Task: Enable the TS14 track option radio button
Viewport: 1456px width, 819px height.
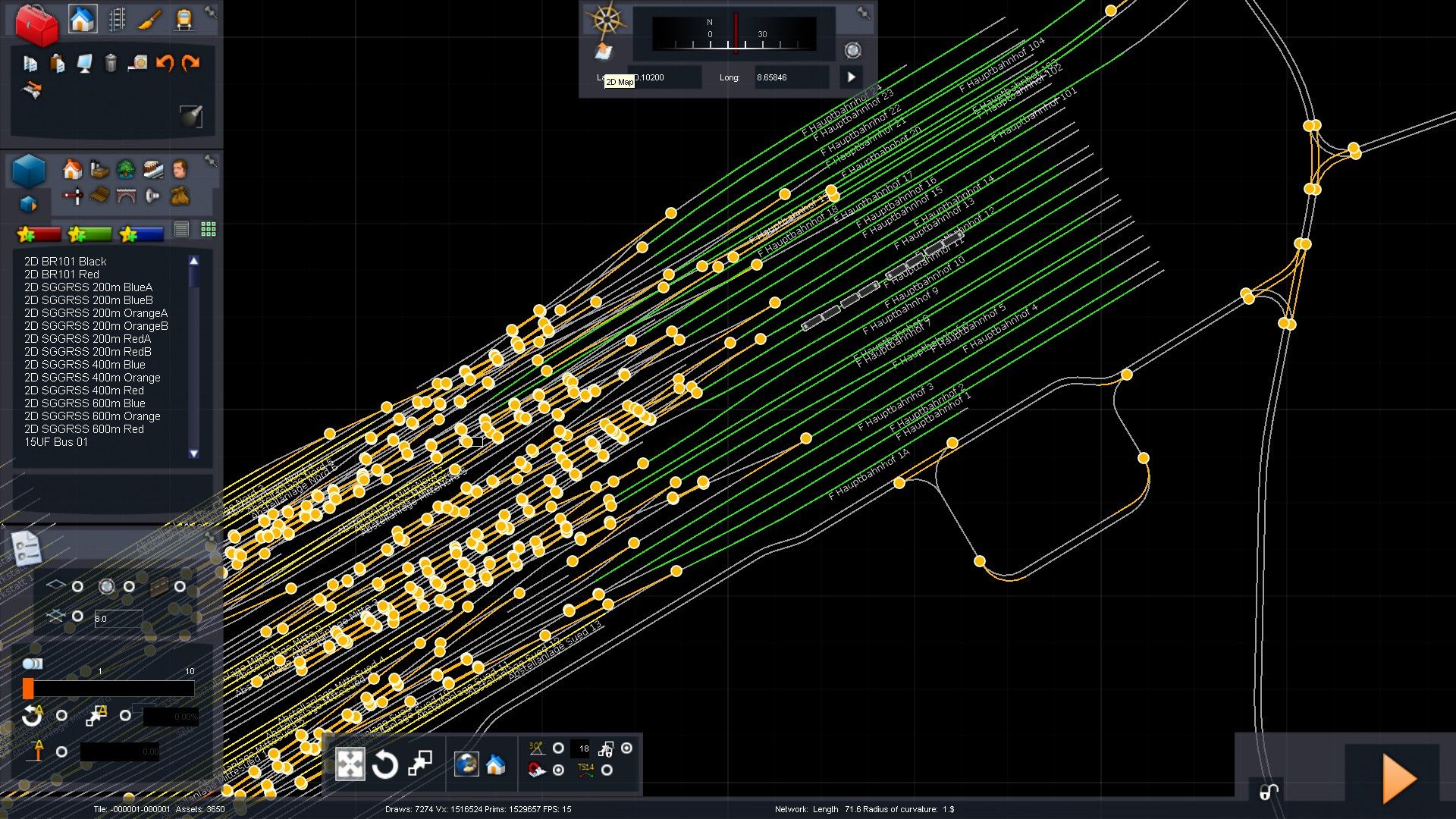Action: (x=607, y=770)
